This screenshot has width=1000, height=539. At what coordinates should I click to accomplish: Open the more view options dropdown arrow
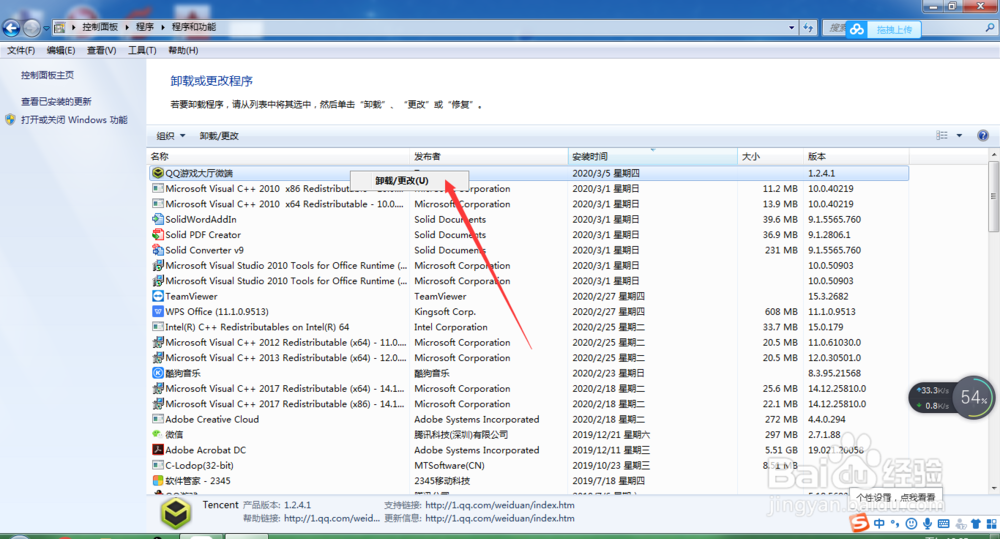[959, 135]
